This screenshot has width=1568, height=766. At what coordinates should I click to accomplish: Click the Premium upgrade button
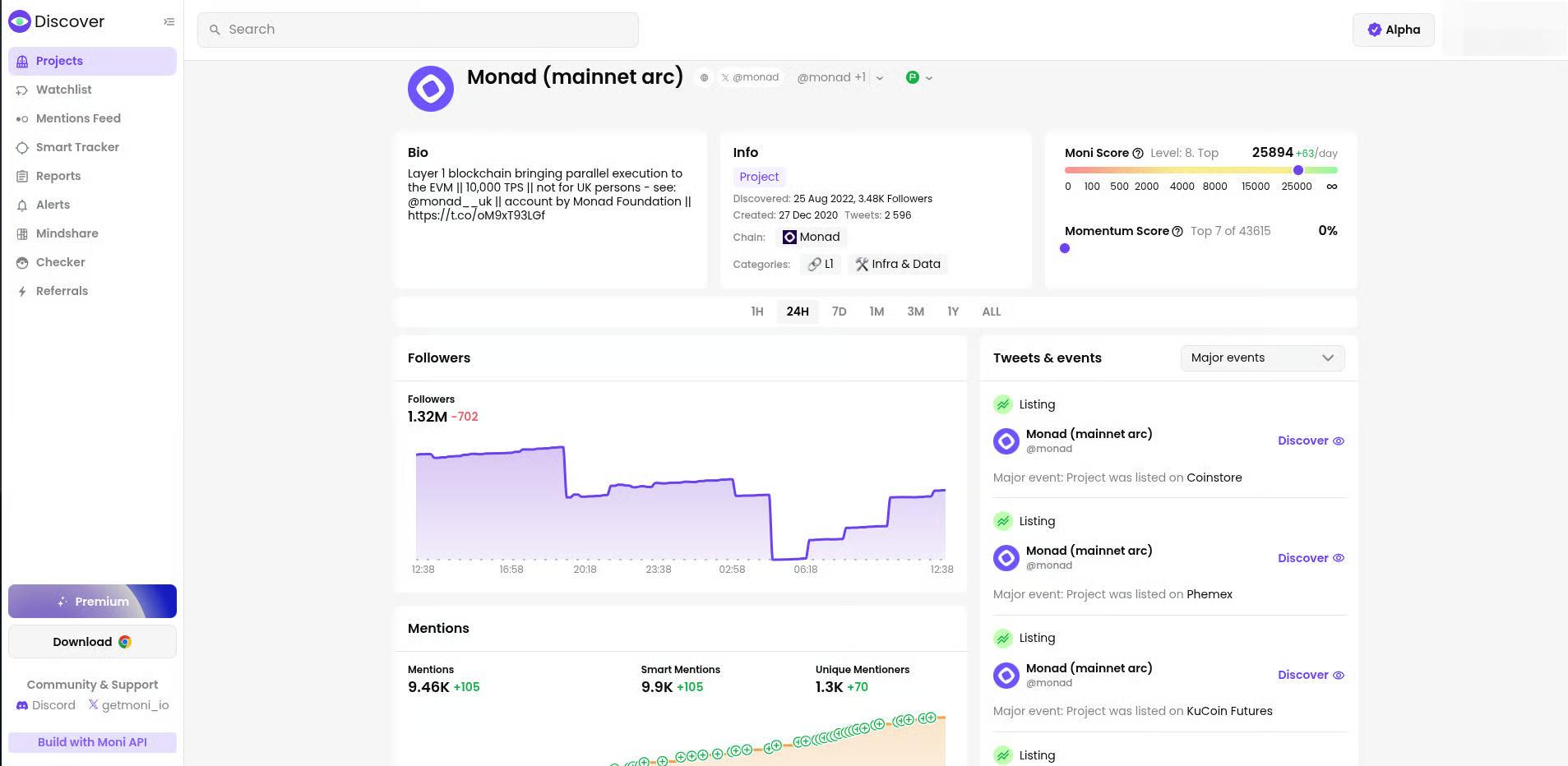92,601
